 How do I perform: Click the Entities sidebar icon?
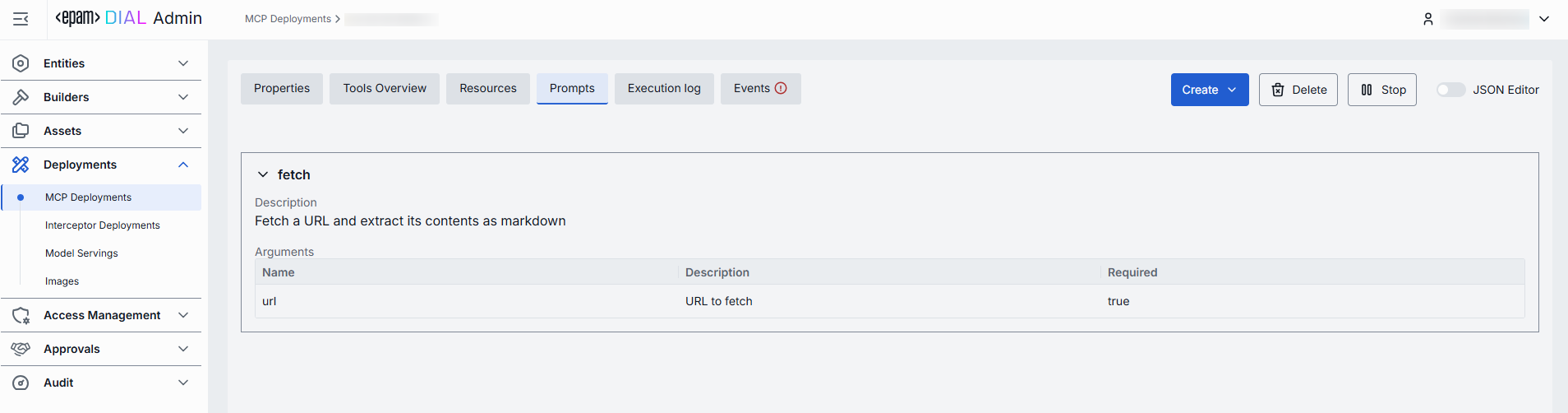(x=21, y=63)
